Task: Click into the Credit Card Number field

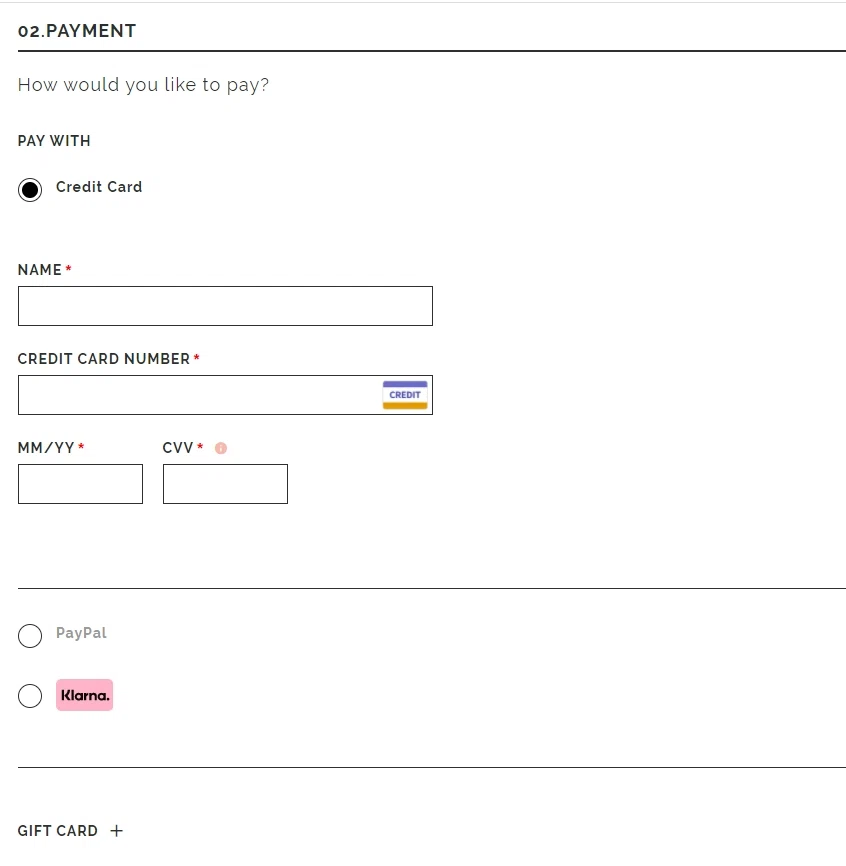Action: click(x=200, y=395)
